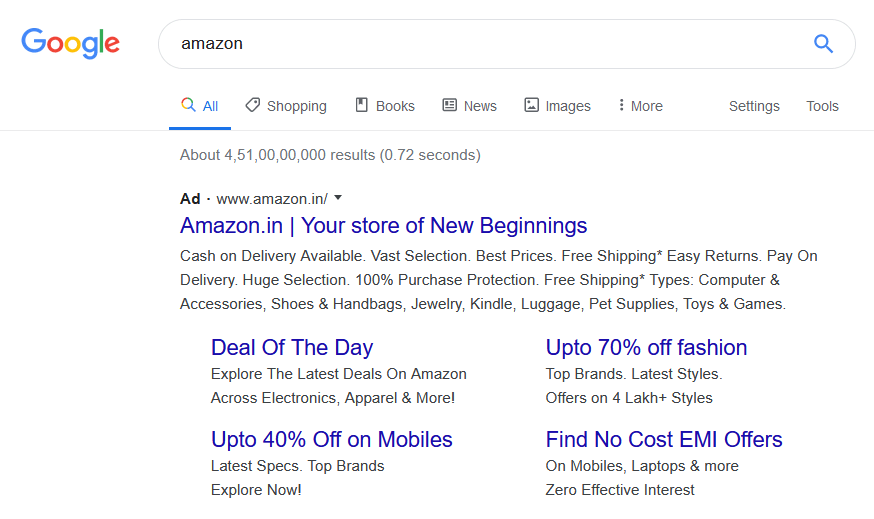Open the Find No Cost EMI Offers link

[x=664, y=440]
